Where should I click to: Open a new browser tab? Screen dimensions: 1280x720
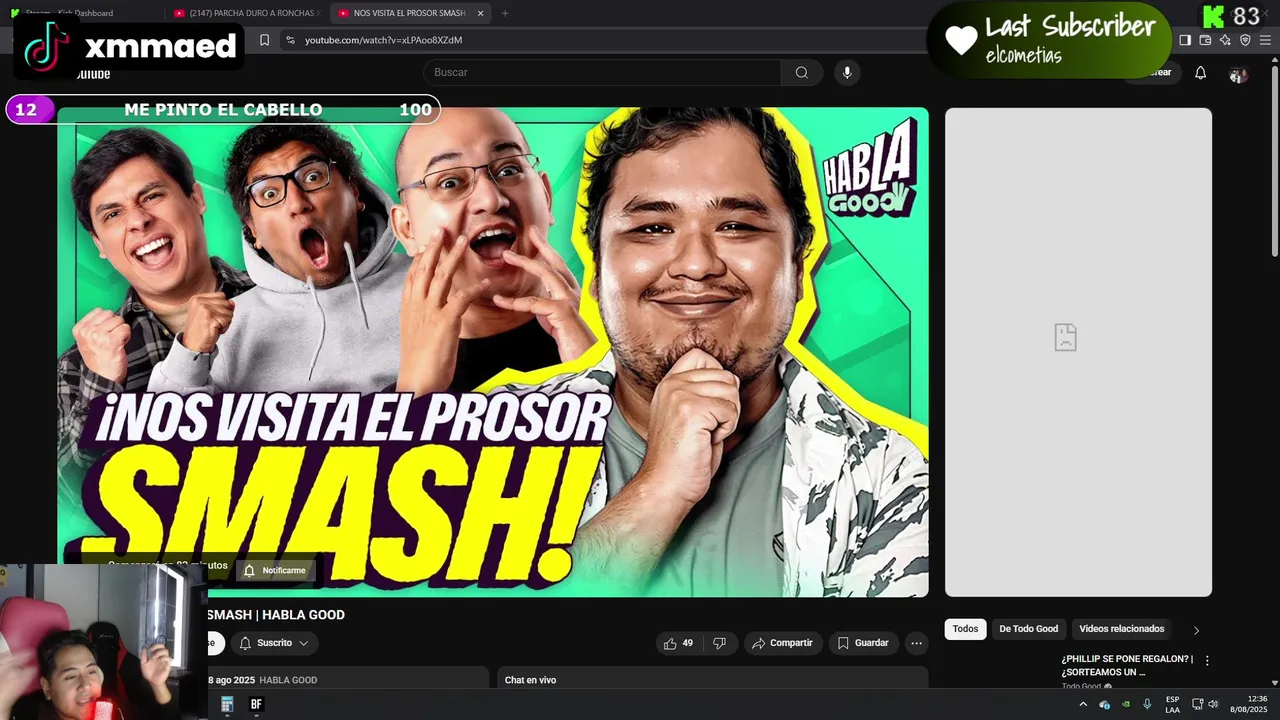(x=505, y=13)
